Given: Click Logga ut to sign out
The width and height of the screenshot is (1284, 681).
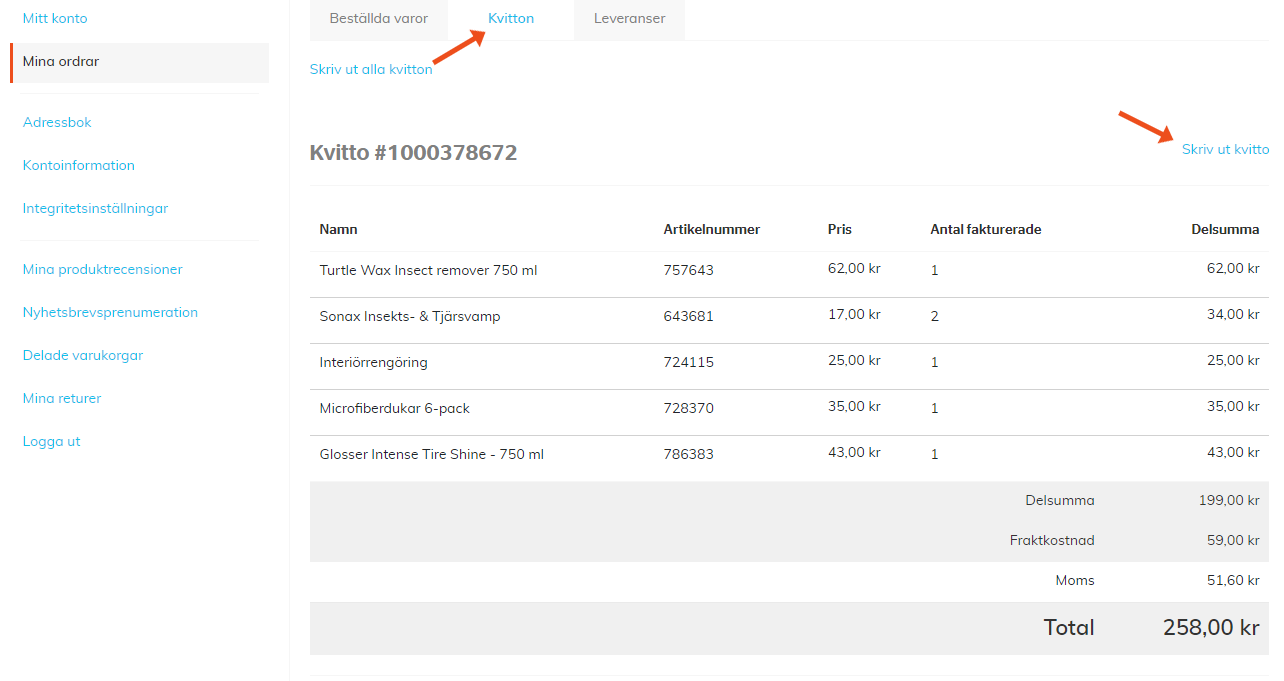Looking at the screenshot, I should 51,441.
